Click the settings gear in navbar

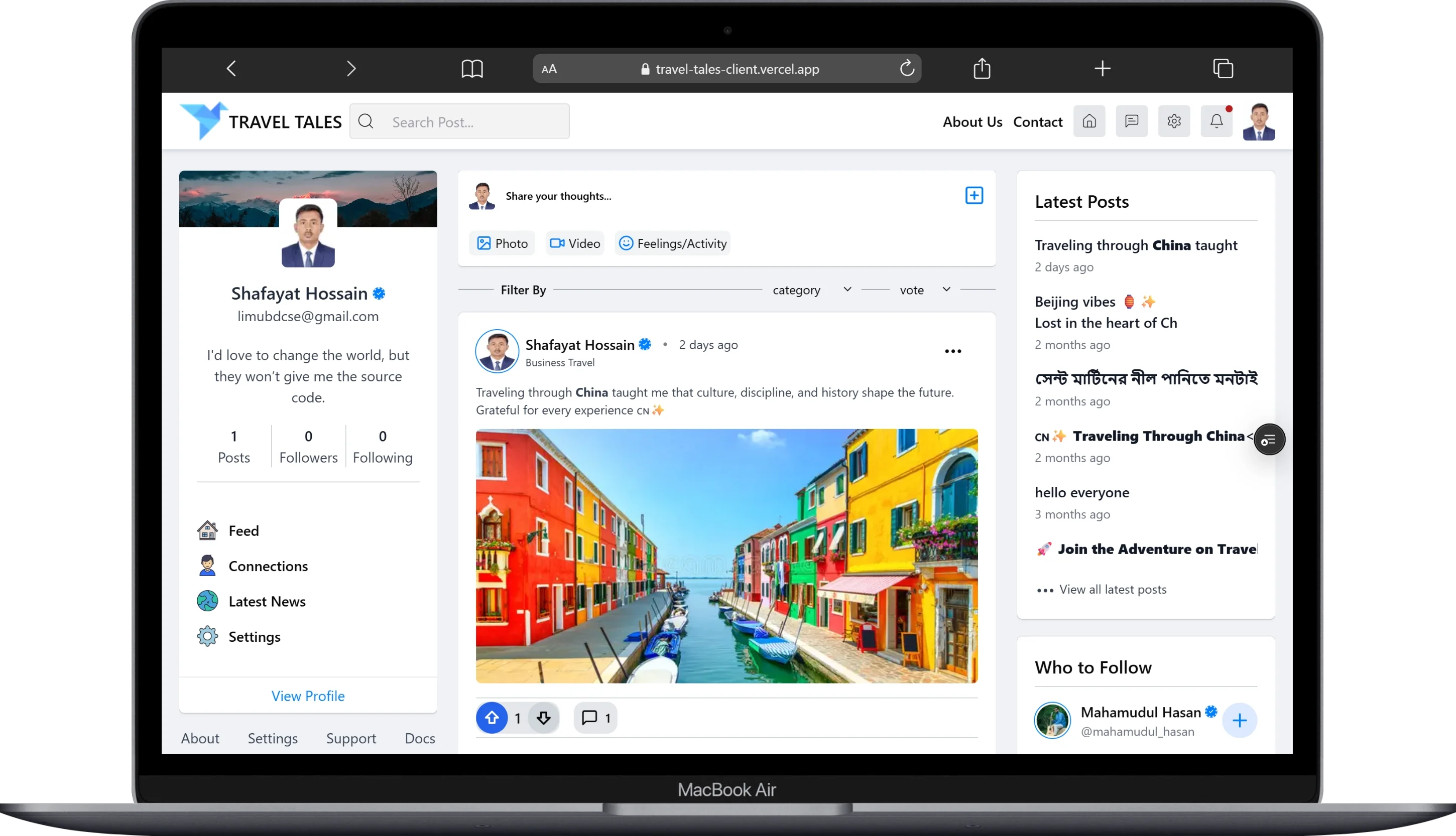click(x=1174, y=121)
